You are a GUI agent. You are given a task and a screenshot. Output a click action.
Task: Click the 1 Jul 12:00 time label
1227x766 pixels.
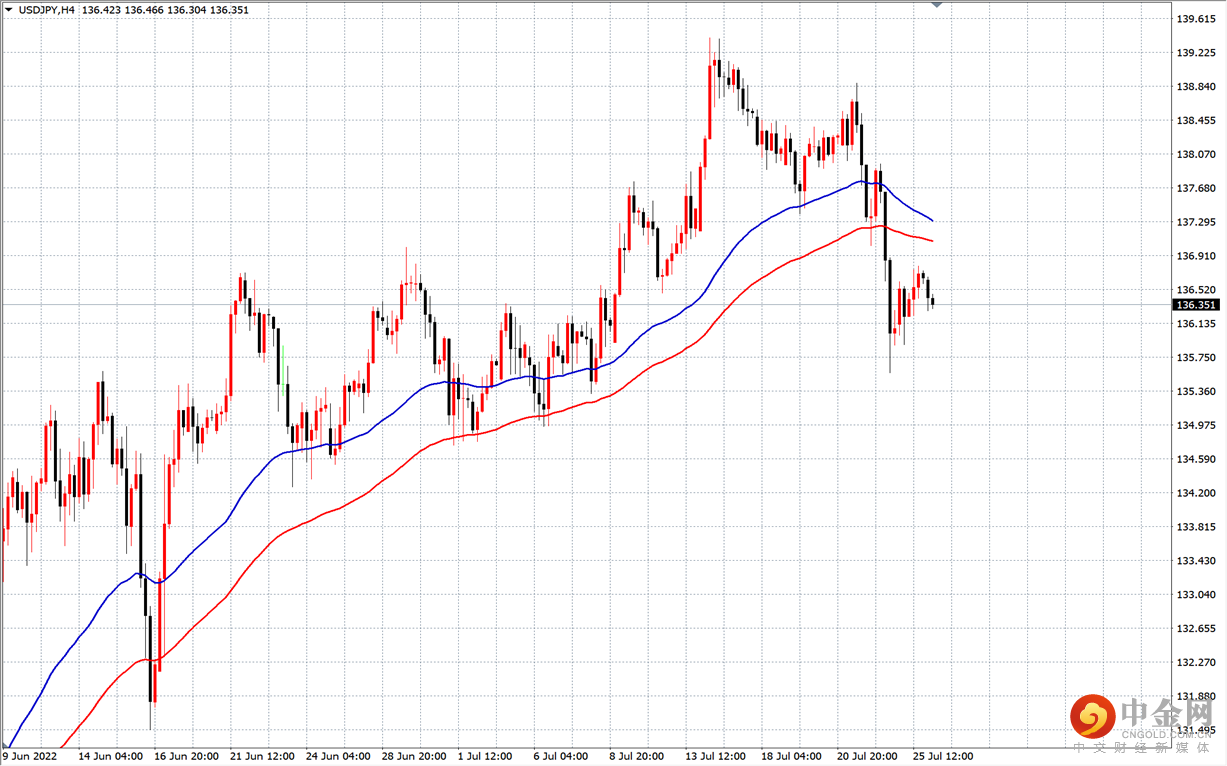[x=485, y=757]
